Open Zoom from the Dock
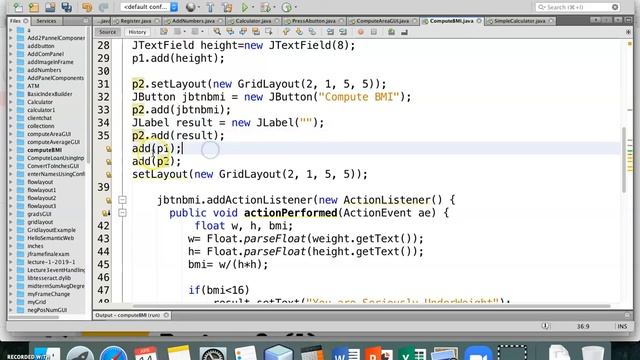The height and width of the screenshot is (360, 640). (x=478, y=353)
